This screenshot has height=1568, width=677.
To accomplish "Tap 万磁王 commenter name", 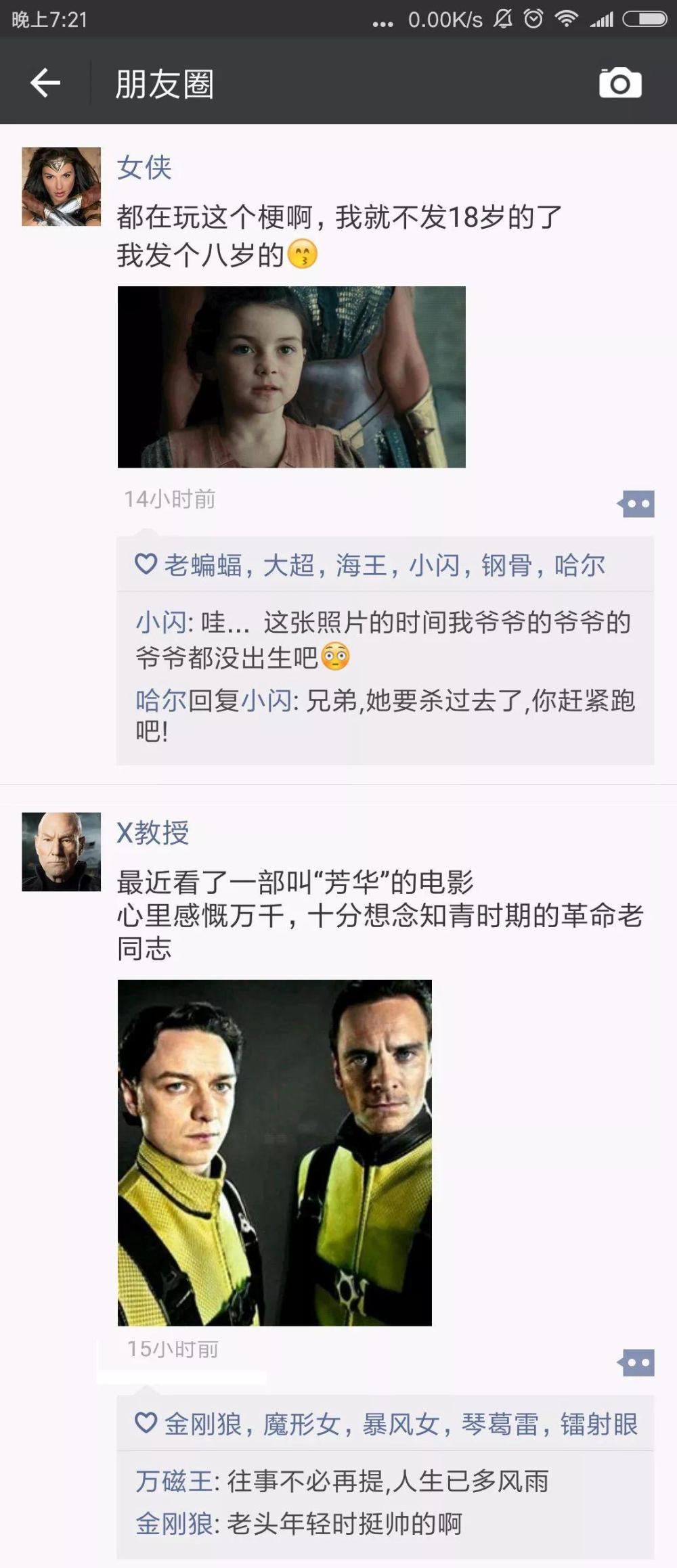I will coord(175,1481).
